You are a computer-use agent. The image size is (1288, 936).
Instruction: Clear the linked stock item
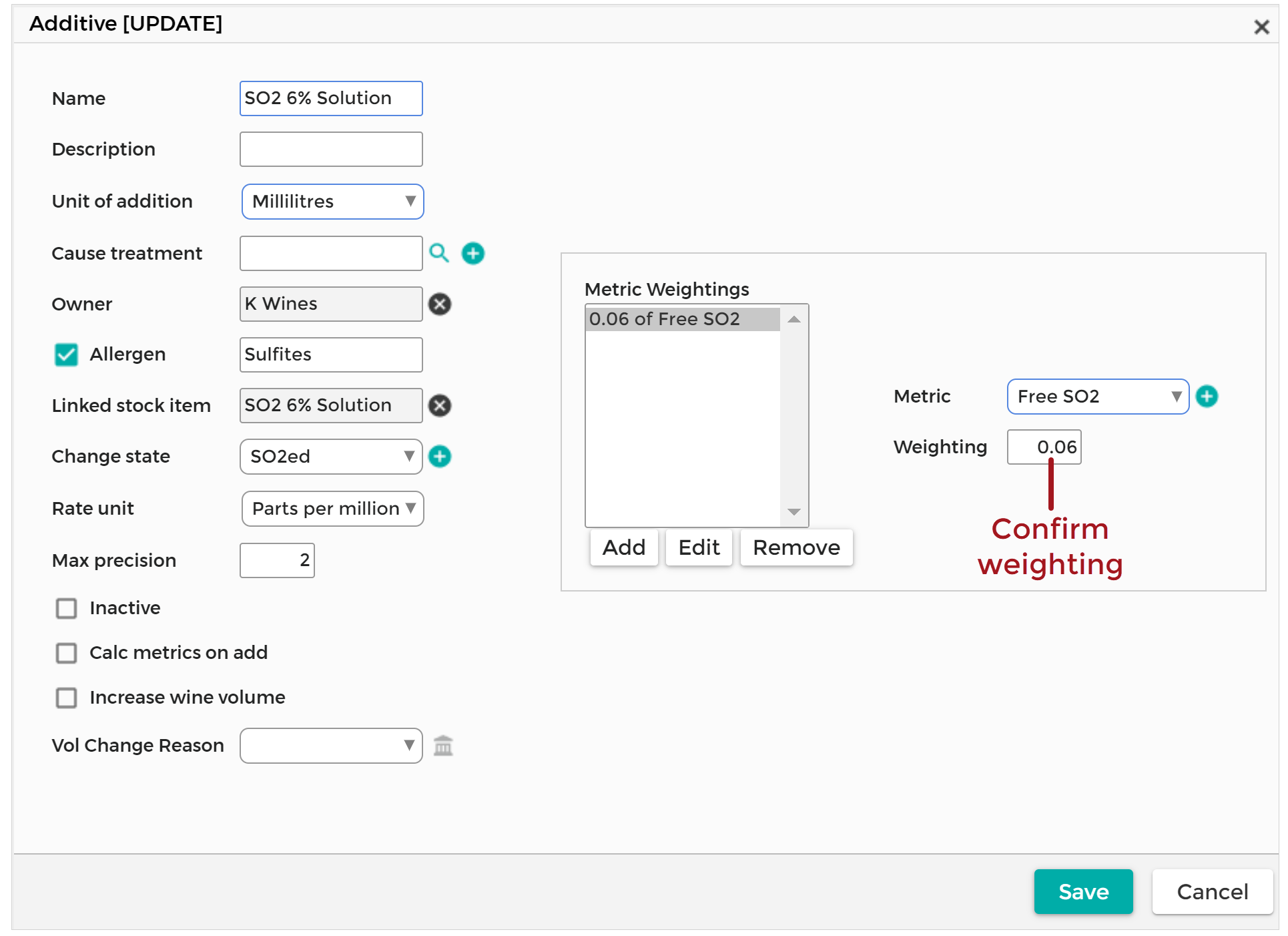point(440,406)
